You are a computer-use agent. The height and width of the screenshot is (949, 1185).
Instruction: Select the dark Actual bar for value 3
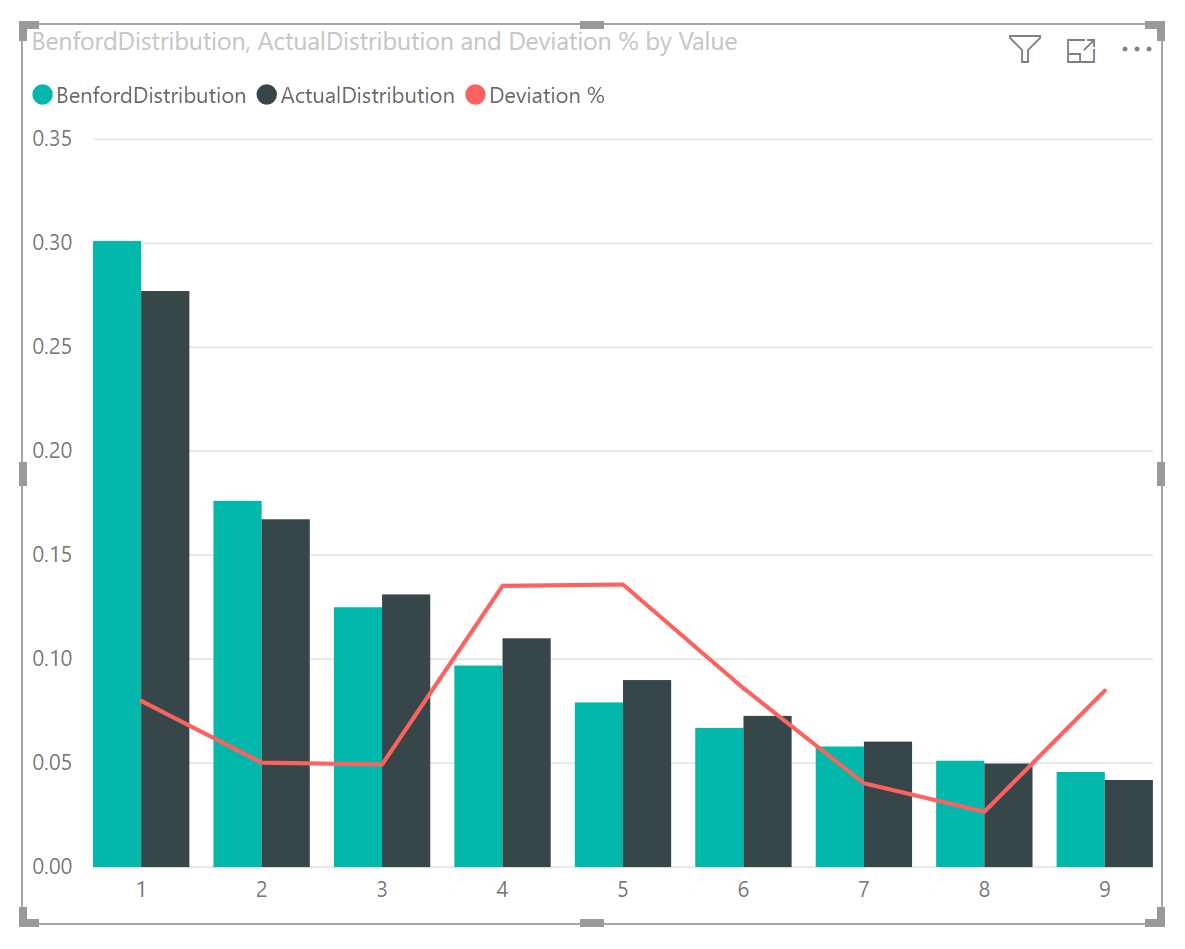[x=407, y=731]
